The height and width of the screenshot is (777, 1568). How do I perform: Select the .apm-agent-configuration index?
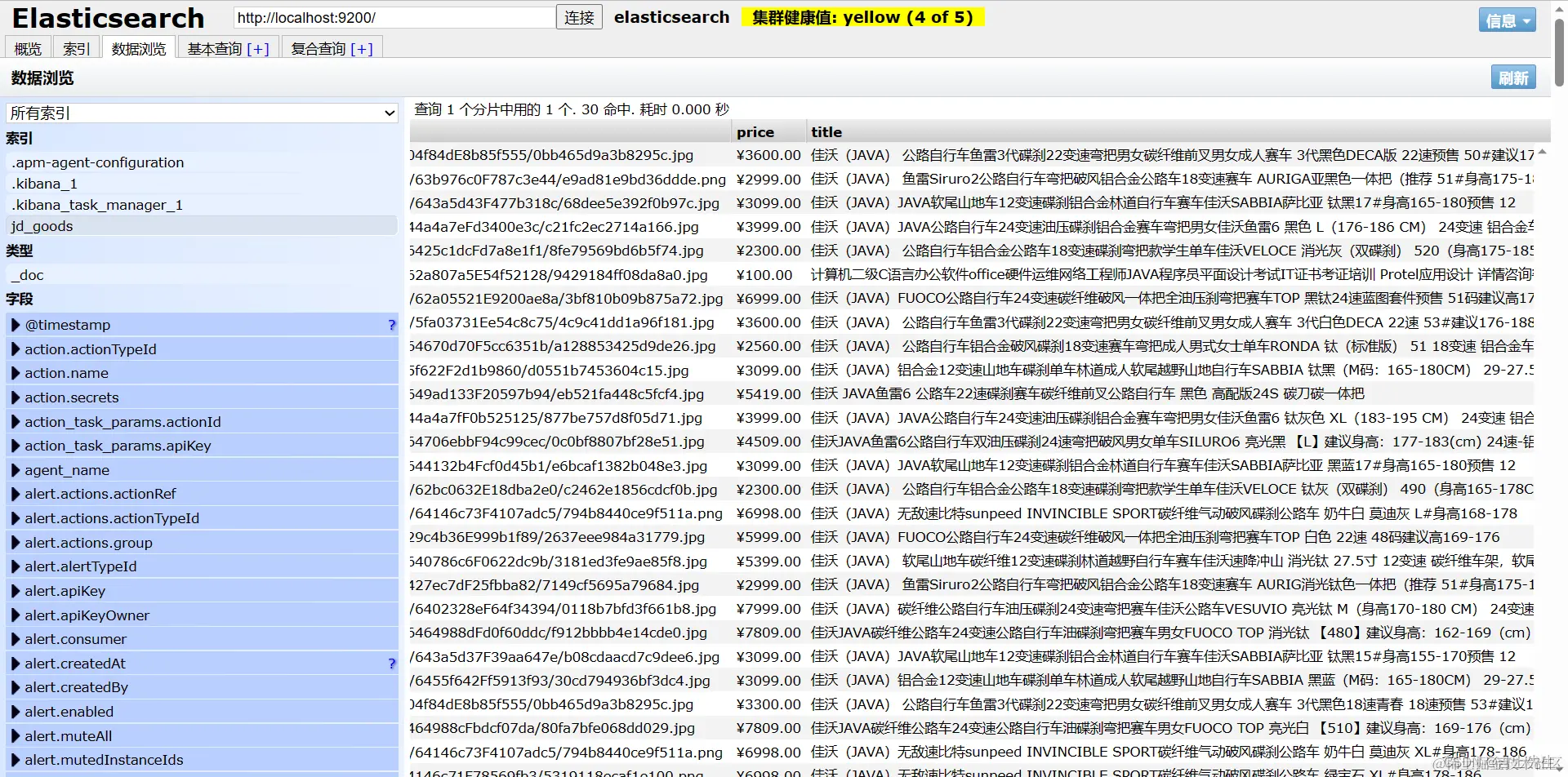[202, 162]
